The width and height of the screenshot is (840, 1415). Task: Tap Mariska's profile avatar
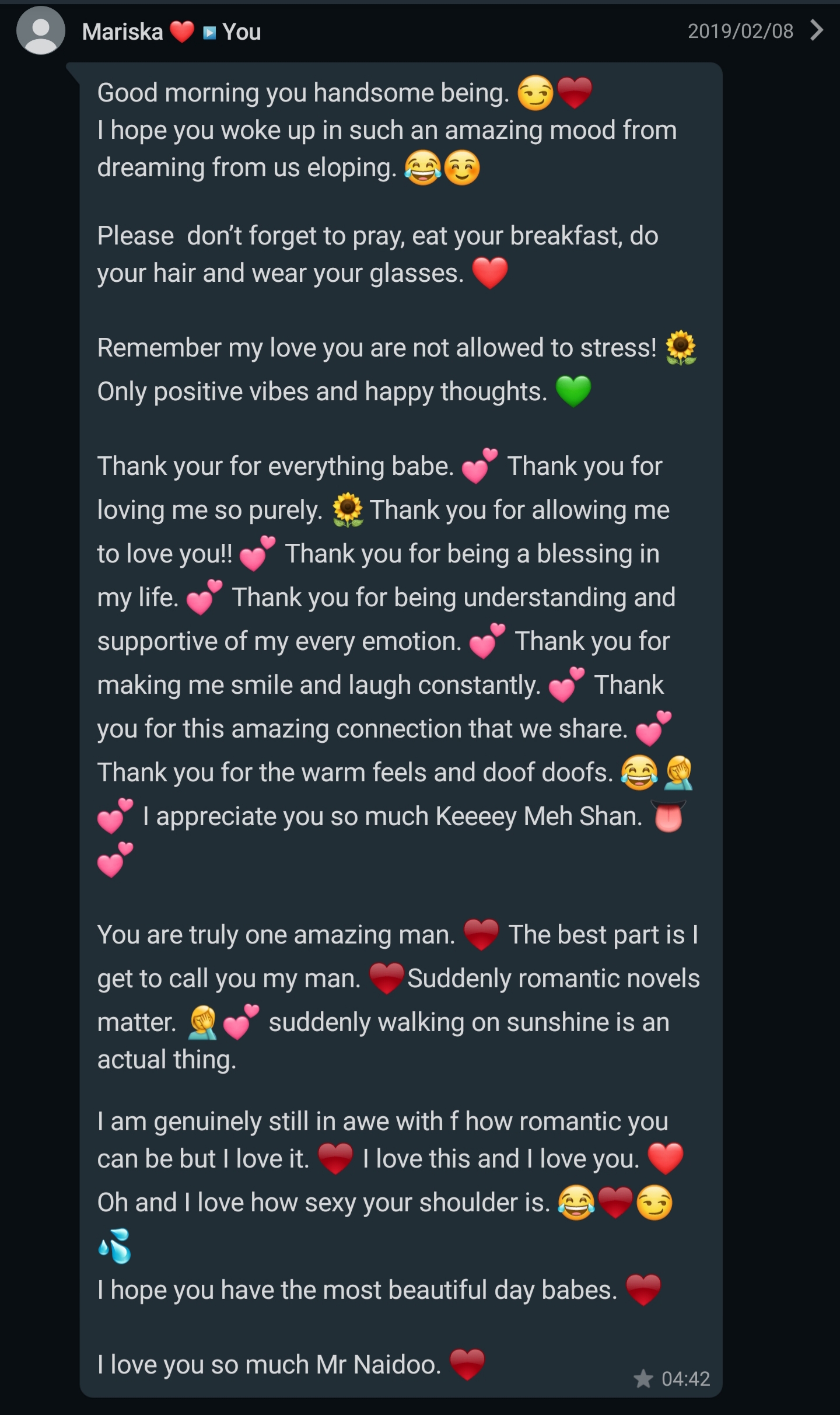(41, 31)
